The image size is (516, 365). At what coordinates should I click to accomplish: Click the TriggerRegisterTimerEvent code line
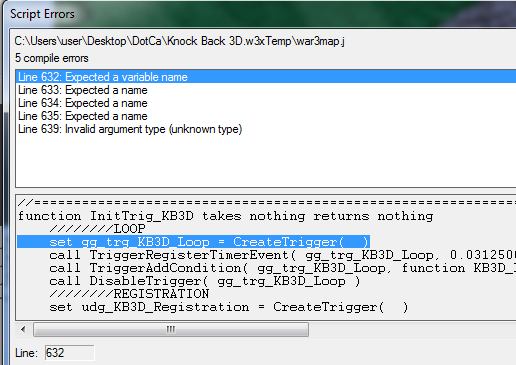point(282,255)
